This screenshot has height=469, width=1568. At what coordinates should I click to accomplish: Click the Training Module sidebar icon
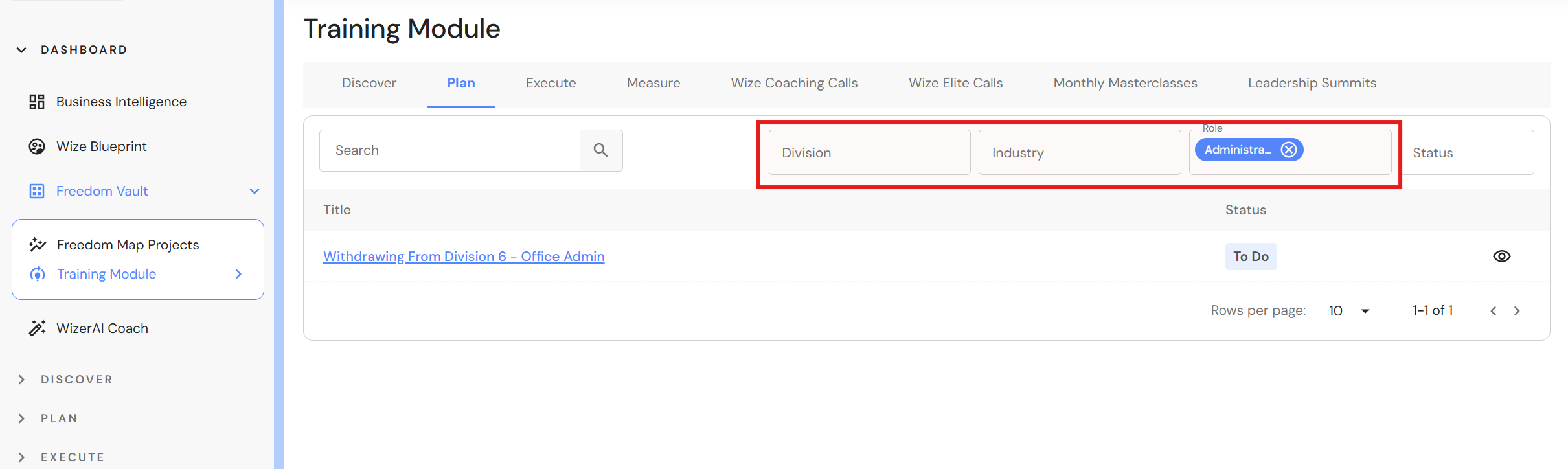point(38,274)
